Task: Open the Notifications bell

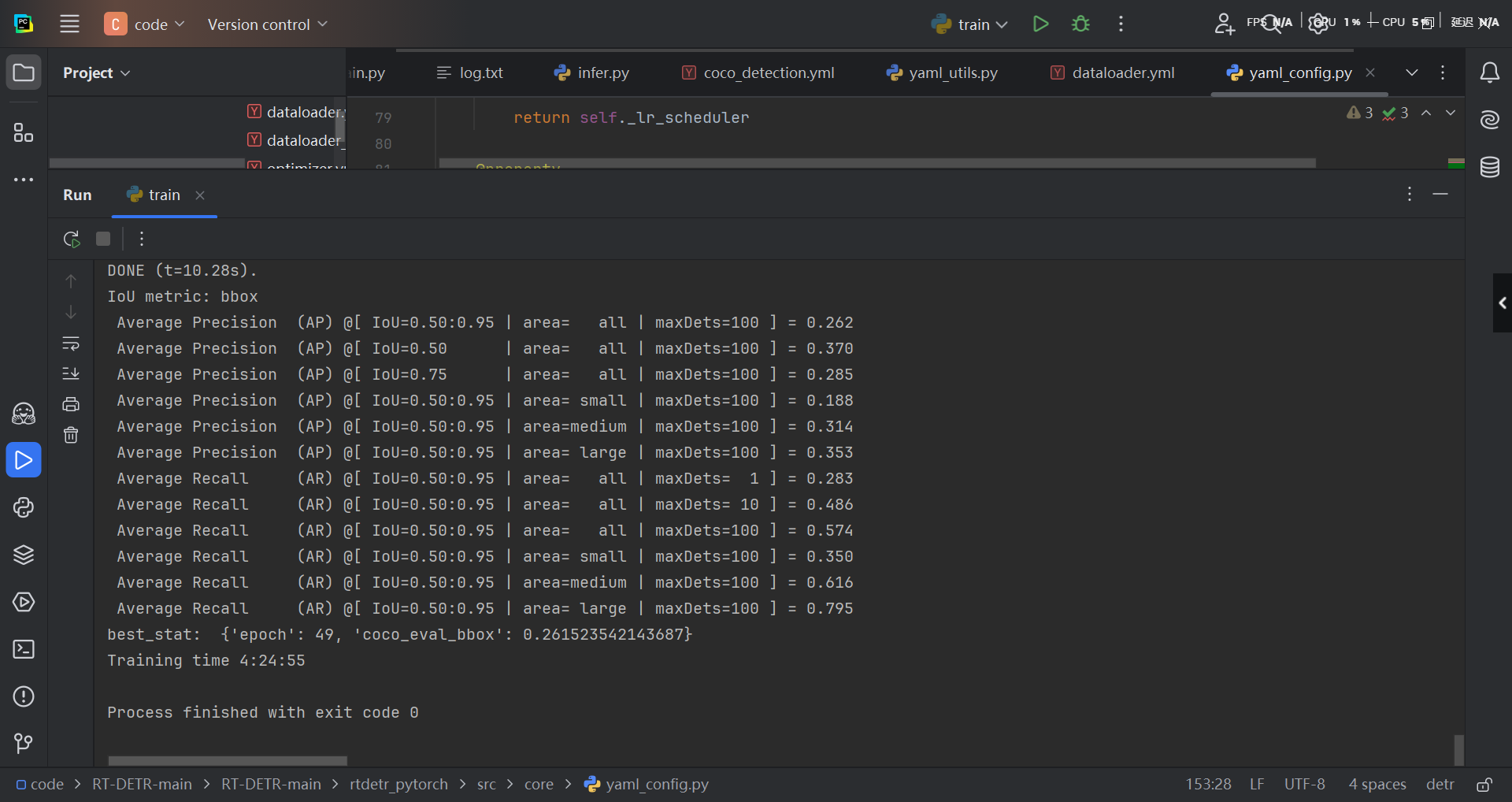Action: [x=1489, y=73]
